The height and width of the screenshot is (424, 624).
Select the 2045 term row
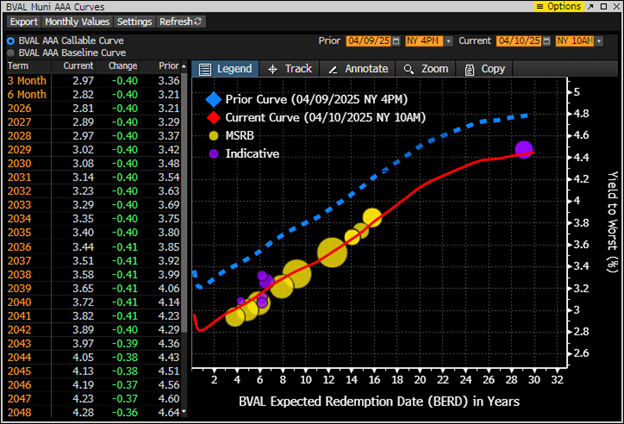(x=94, y=371)
